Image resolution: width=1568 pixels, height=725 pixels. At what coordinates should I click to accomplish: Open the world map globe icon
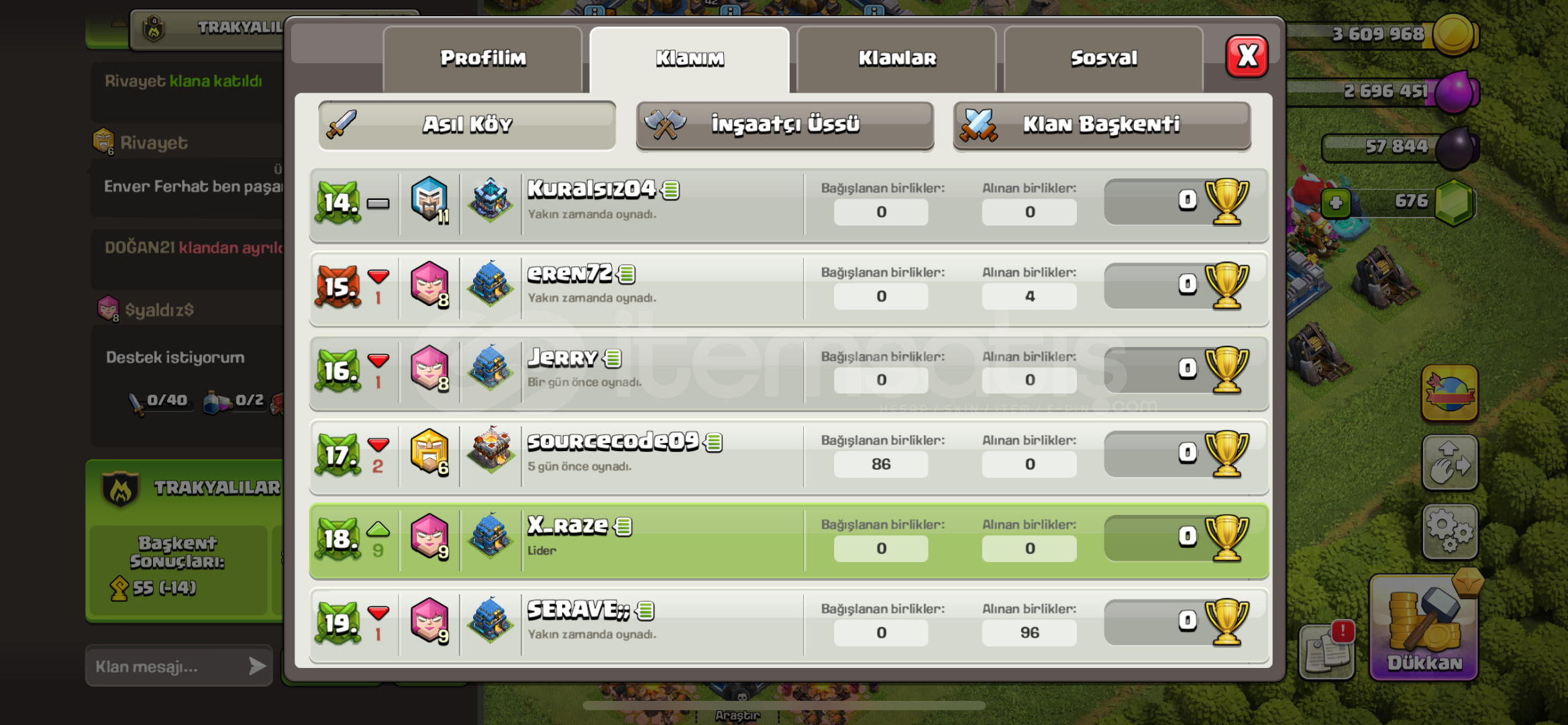point(1450,393)
